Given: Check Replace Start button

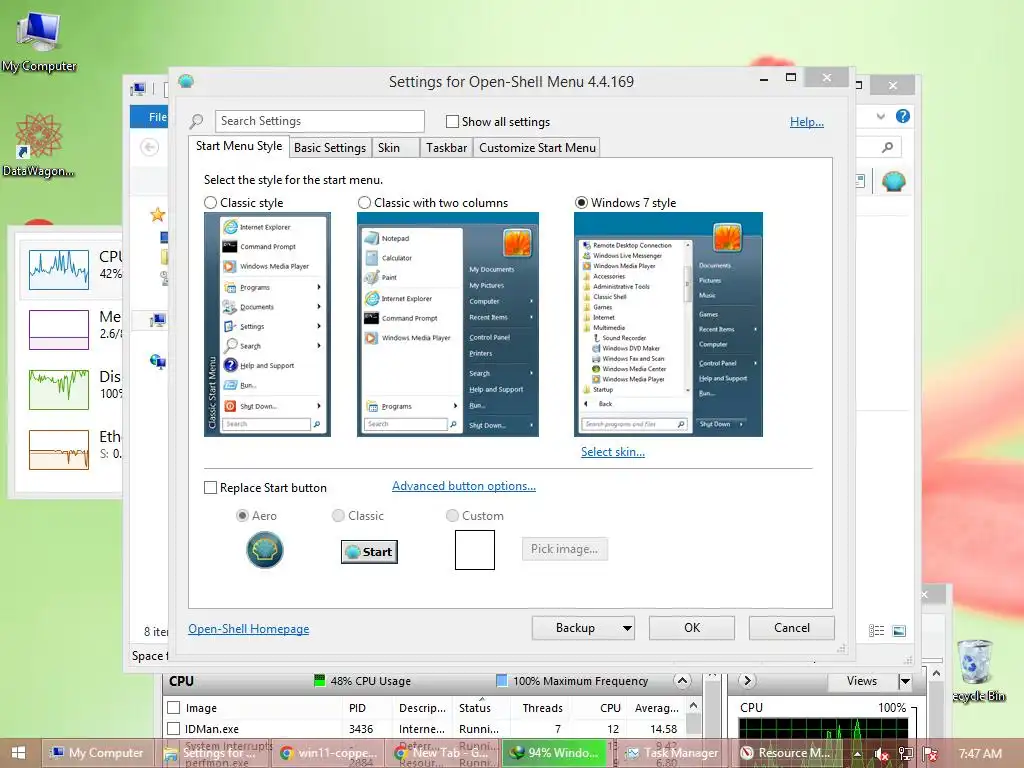Looking at the screenshot, I should 210,488.
